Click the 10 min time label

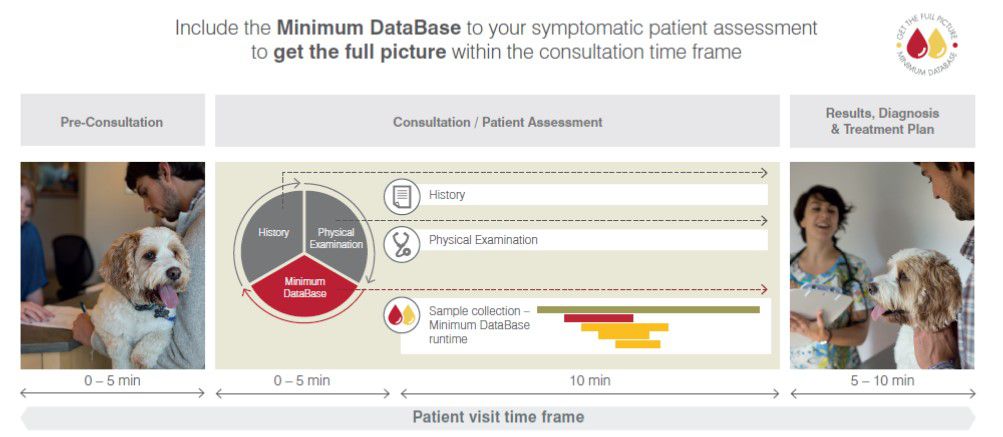click(590, 381)
